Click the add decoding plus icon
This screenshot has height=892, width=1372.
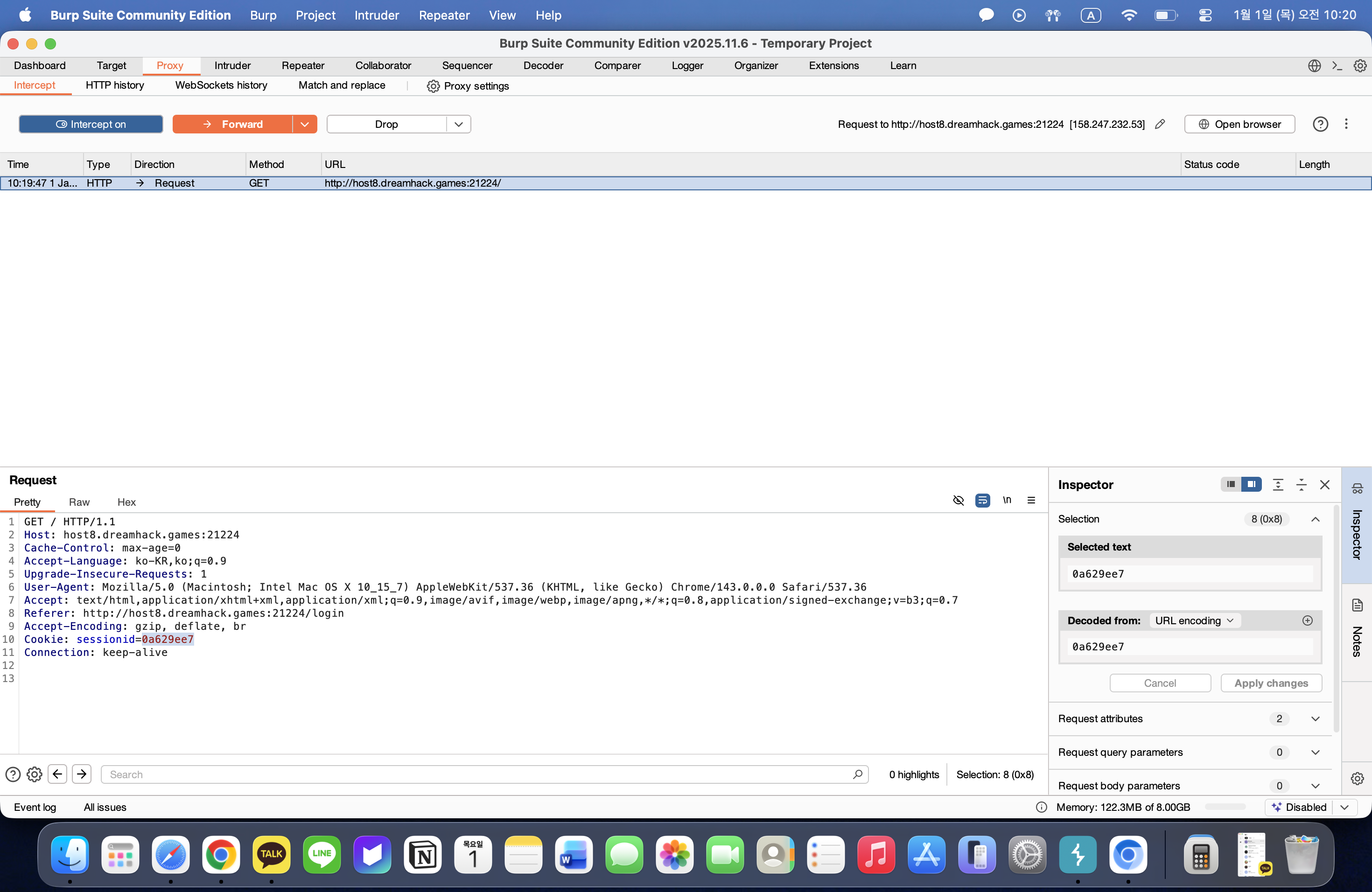tap(1308, 620)
